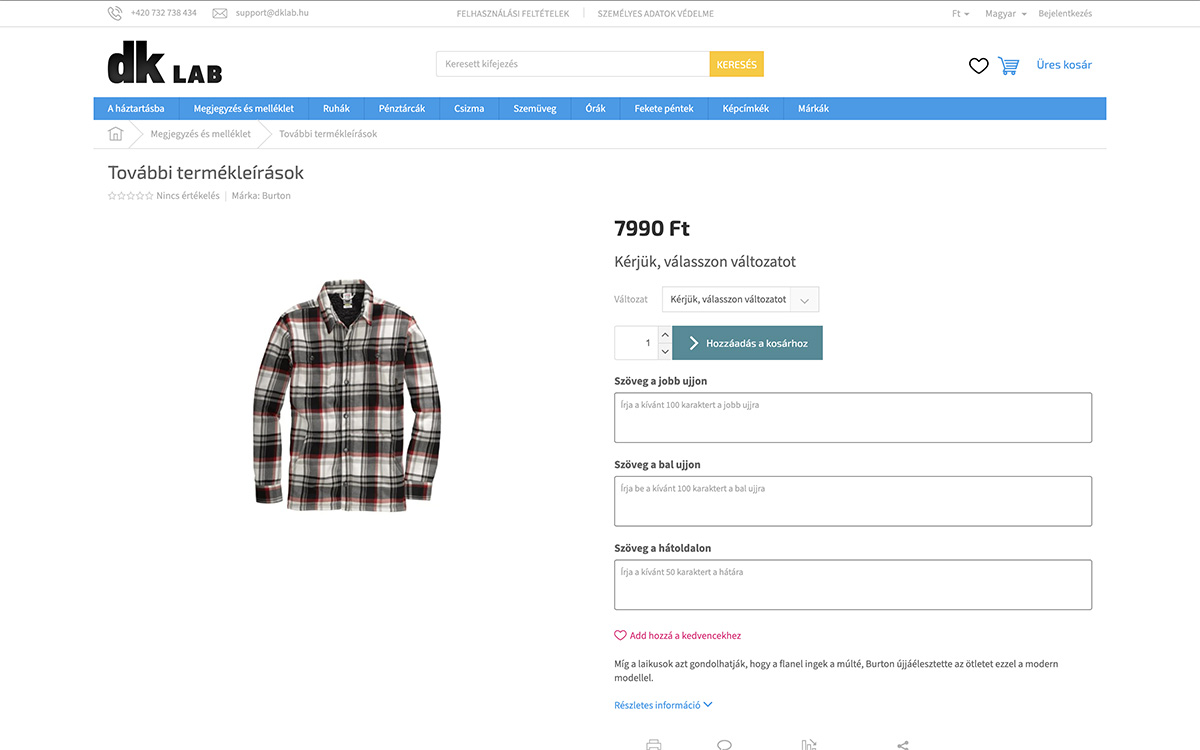Click the email envelope icon
Screen dimensions: 1200x750
tap(220, 14)
